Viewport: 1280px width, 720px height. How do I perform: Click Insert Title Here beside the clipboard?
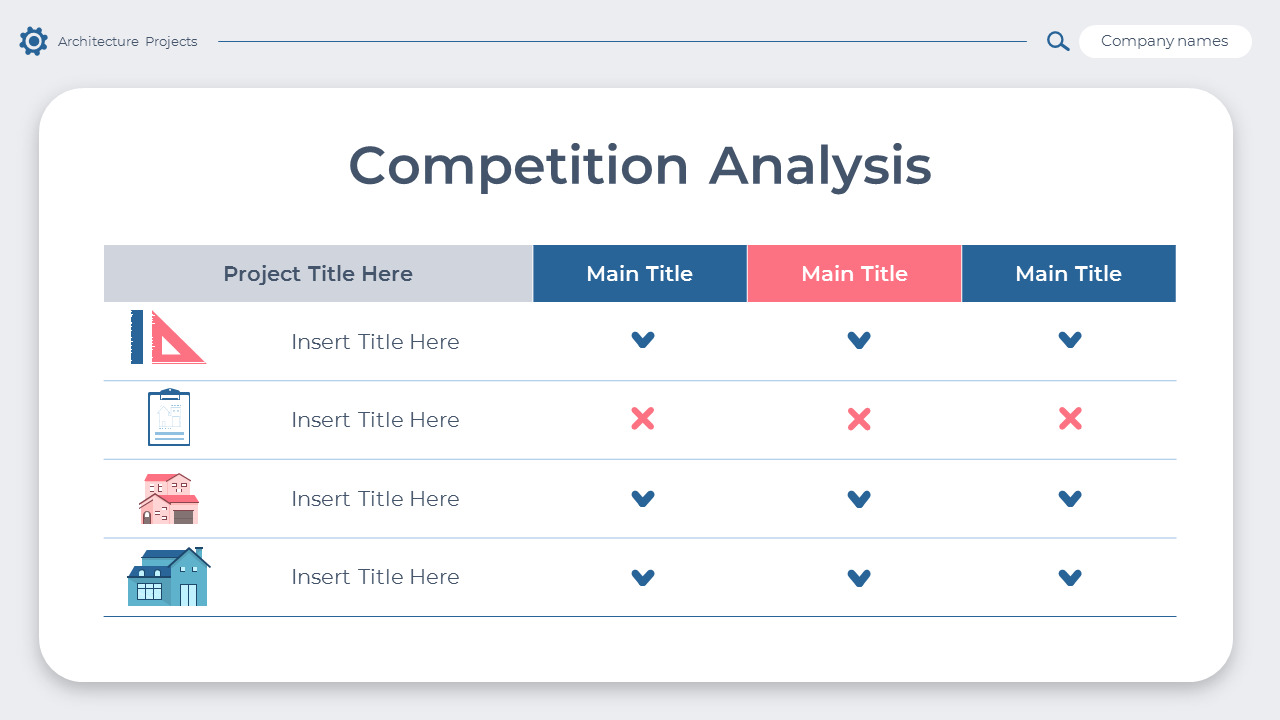375,420
